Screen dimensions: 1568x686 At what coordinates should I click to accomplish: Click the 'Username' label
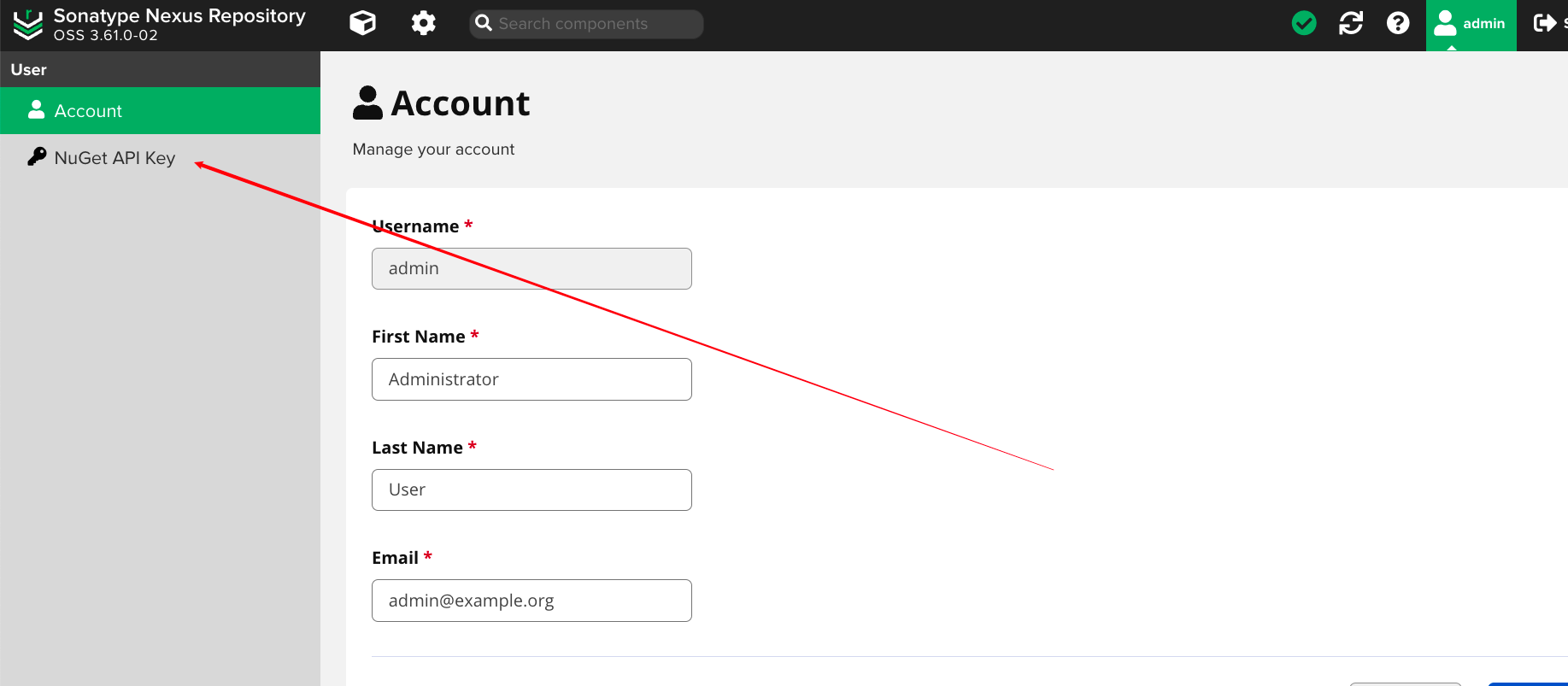pyautogui.click(x=415, y=226)
